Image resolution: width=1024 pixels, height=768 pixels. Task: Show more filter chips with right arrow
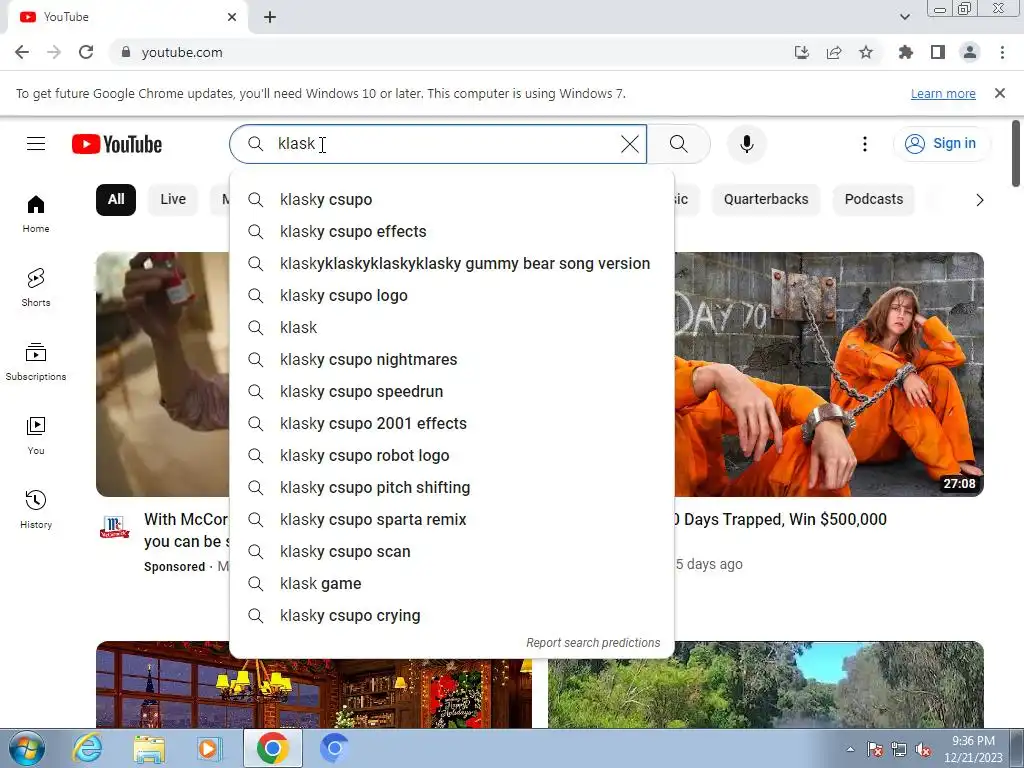[x=979, y=200]
